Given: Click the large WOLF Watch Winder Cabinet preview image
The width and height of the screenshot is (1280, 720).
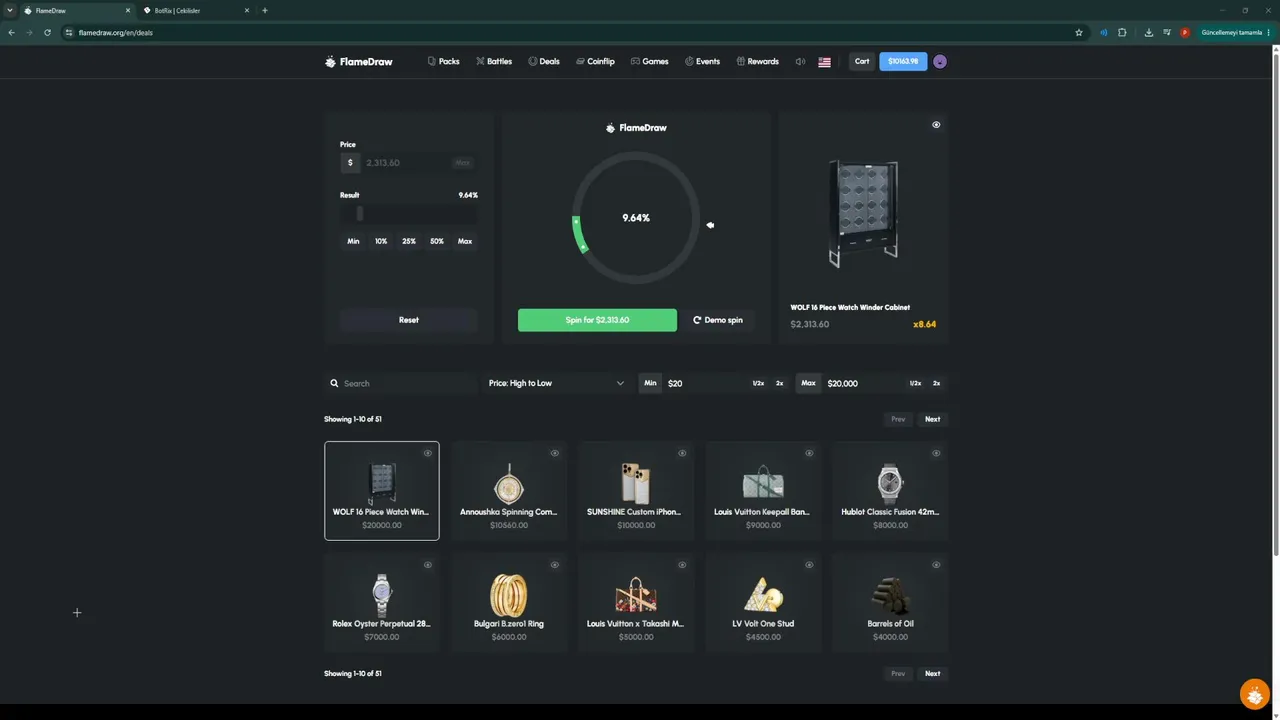Looking at the screenshot, I should pyautogui.click(x=864, y=213).
